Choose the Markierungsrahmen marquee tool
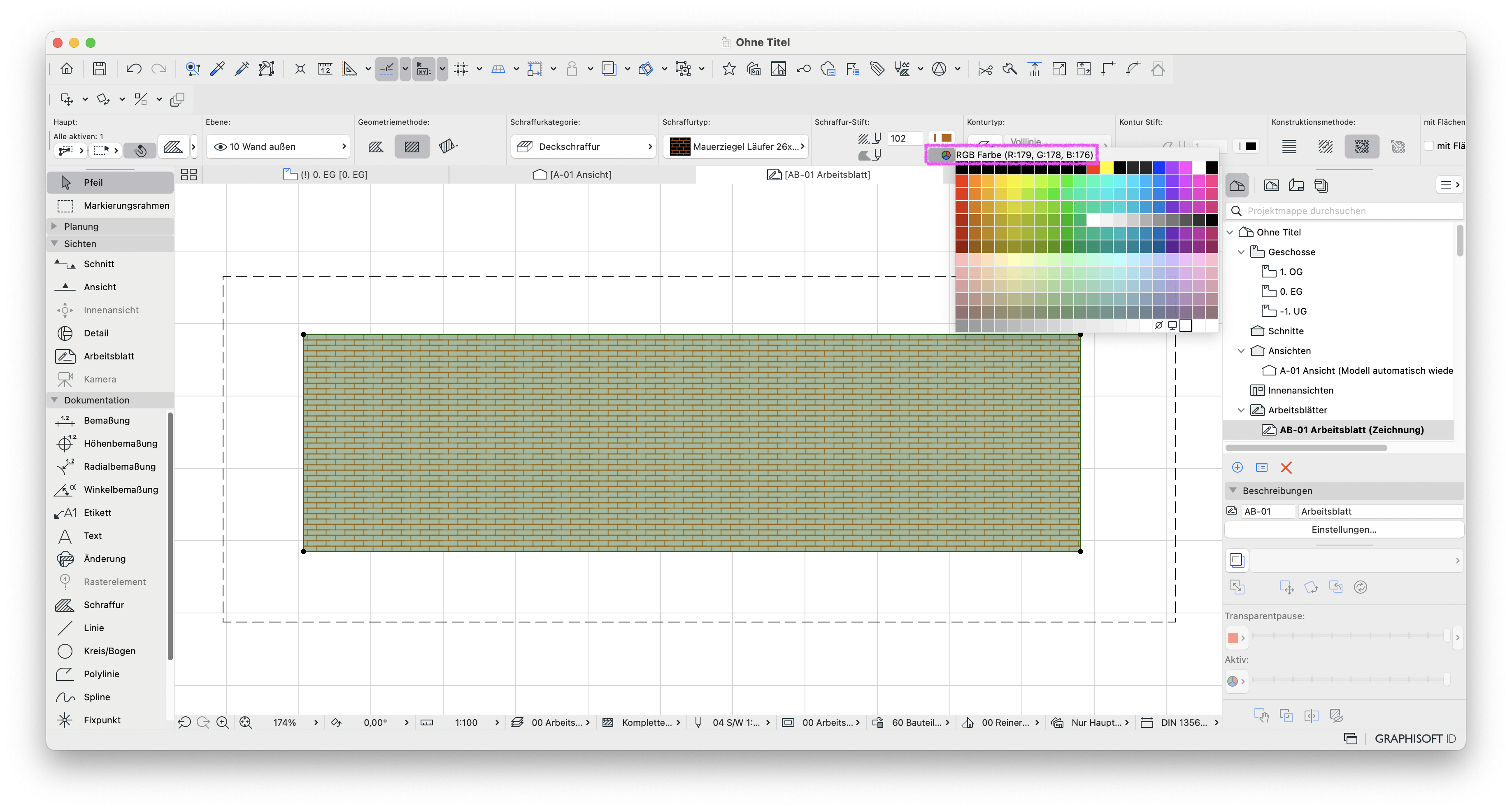 tap(110, 205)
